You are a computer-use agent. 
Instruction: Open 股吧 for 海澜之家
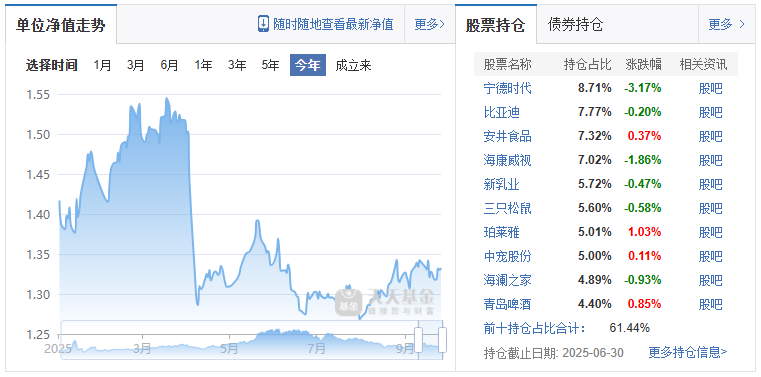coord(711,280)
